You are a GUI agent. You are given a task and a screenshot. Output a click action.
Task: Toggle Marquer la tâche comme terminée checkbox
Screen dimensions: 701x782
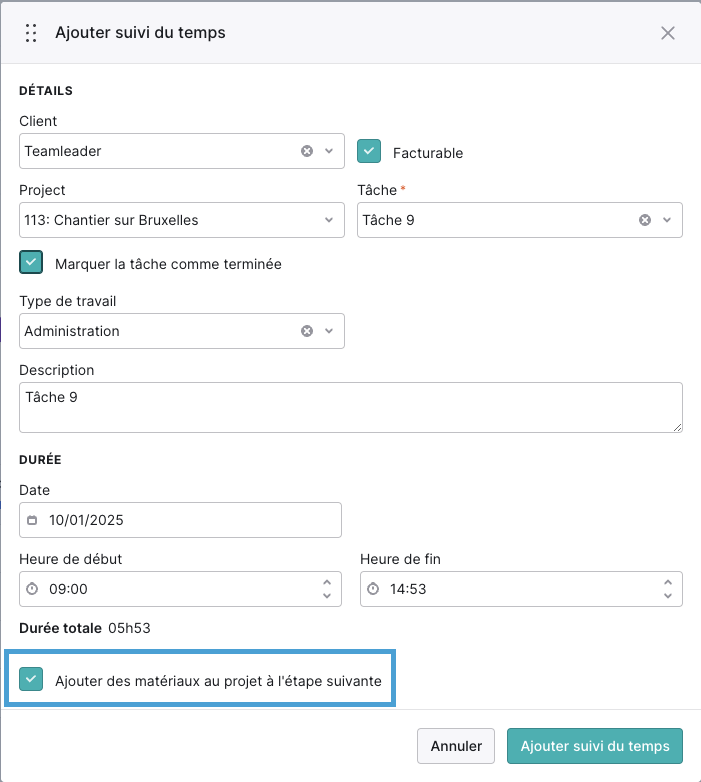pos(31,262)
